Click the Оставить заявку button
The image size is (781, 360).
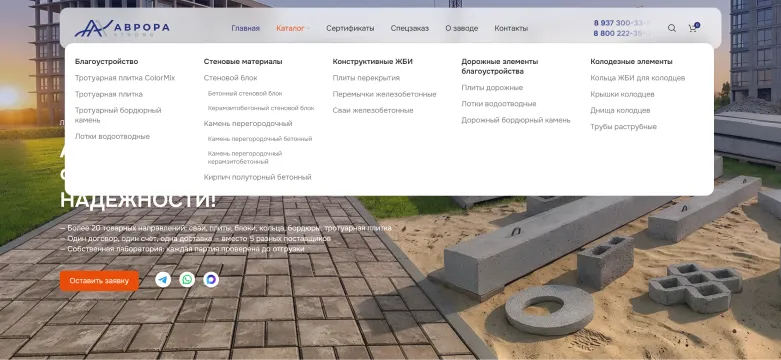tap(99, 281)
